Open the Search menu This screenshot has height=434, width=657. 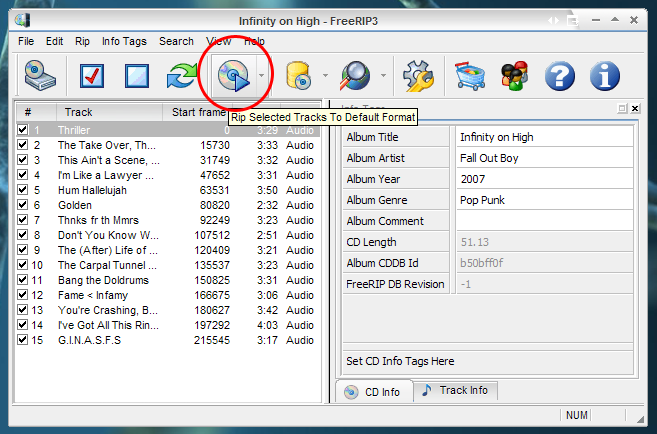176,41
